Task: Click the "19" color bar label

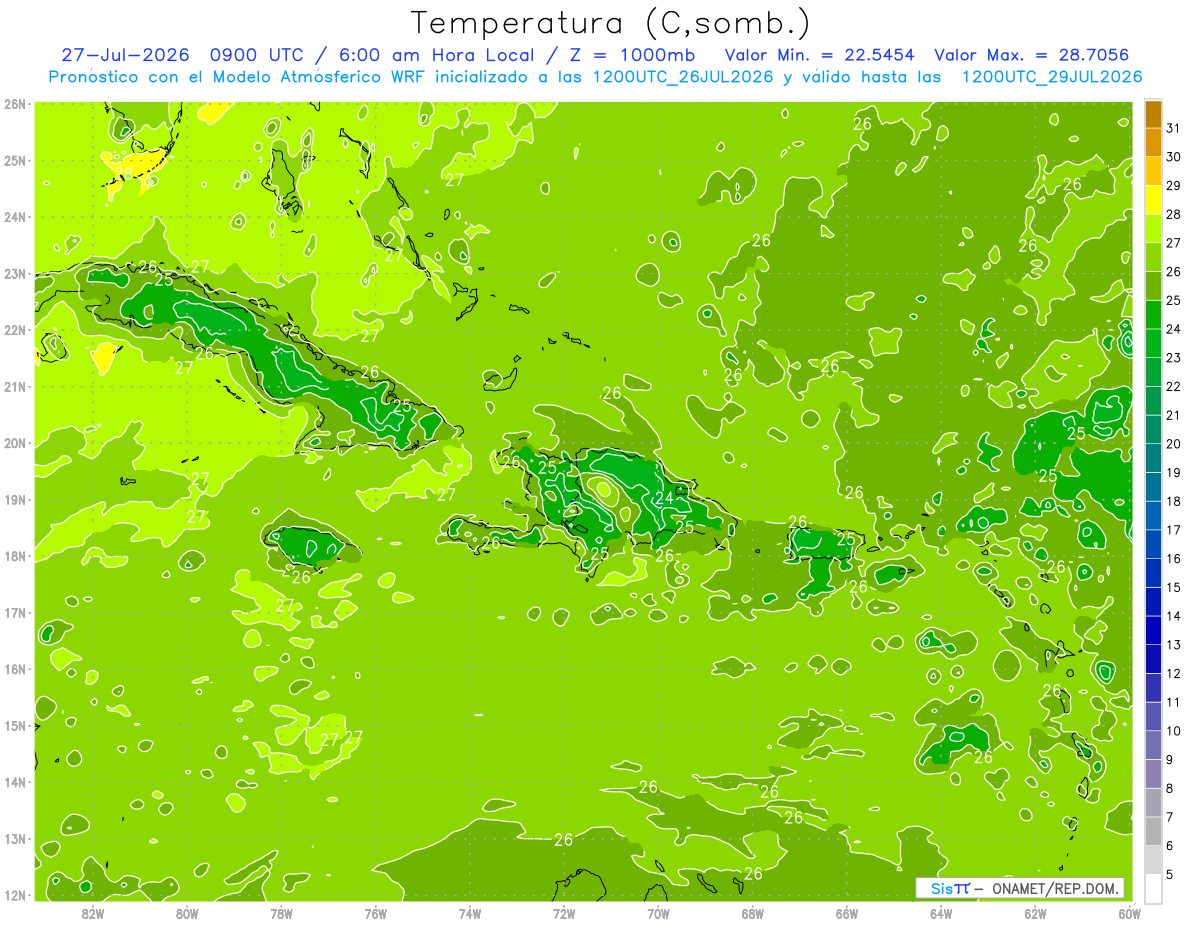Action: click(1174, 473)
